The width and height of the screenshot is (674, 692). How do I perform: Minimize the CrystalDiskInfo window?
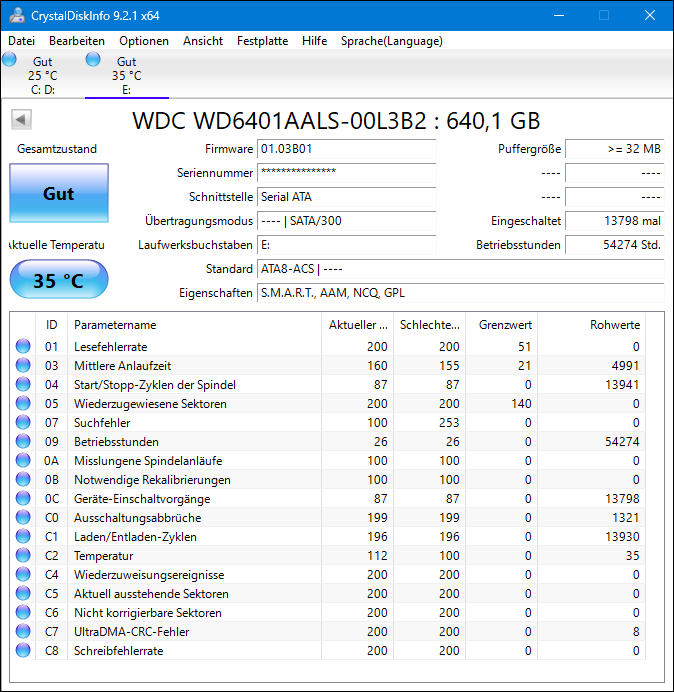click(x=559, y=15)
